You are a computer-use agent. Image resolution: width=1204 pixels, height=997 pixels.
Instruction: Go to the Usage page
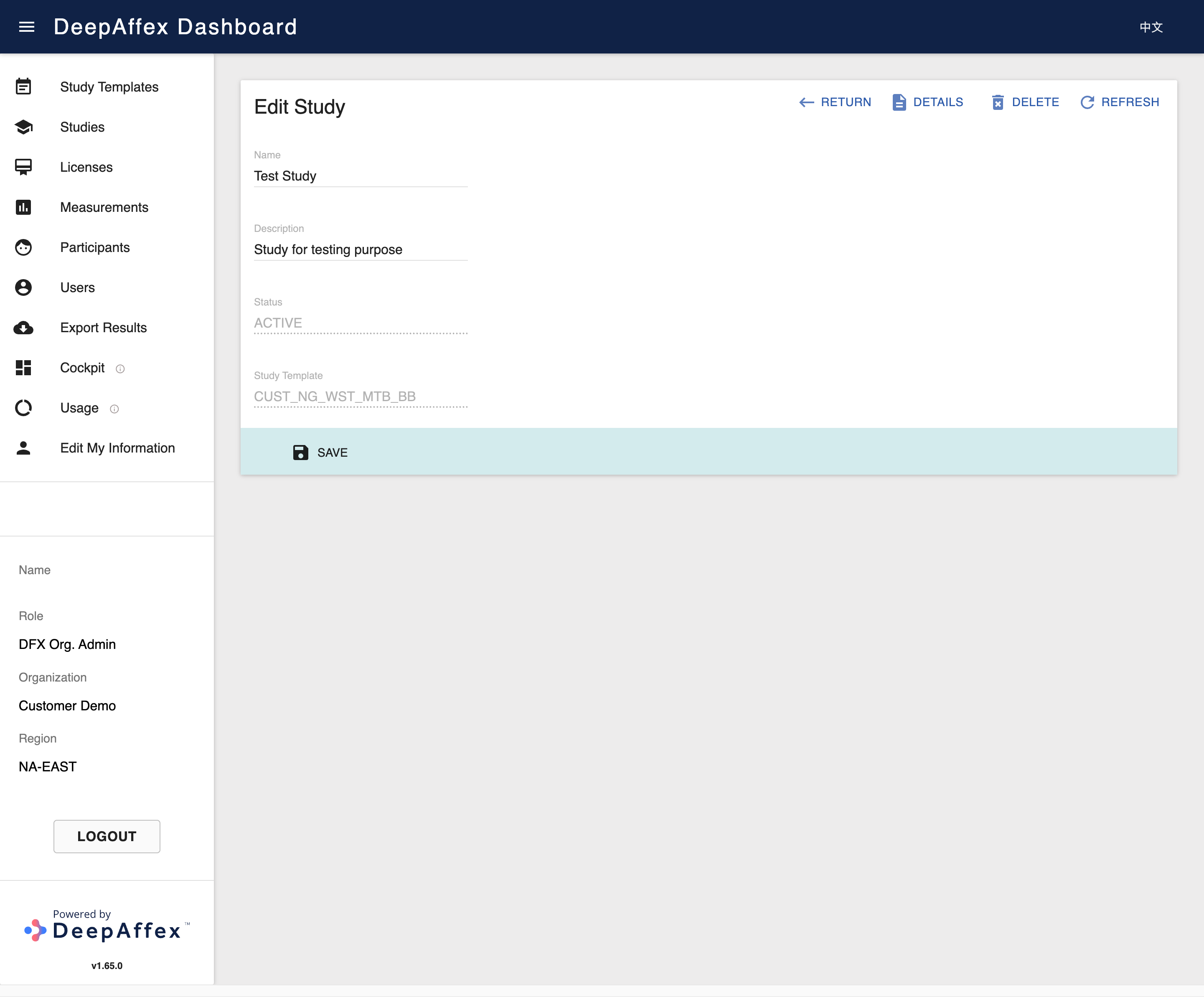pos(79,408)
